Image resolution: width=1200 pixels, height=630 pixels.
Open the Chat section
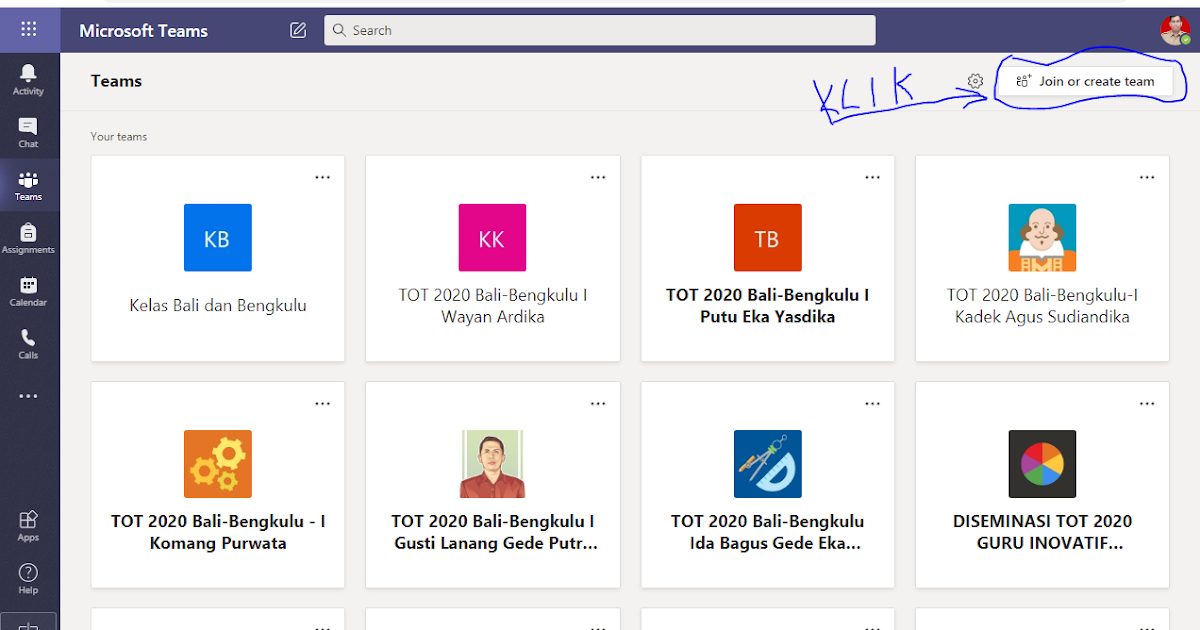tap(28, 132)
